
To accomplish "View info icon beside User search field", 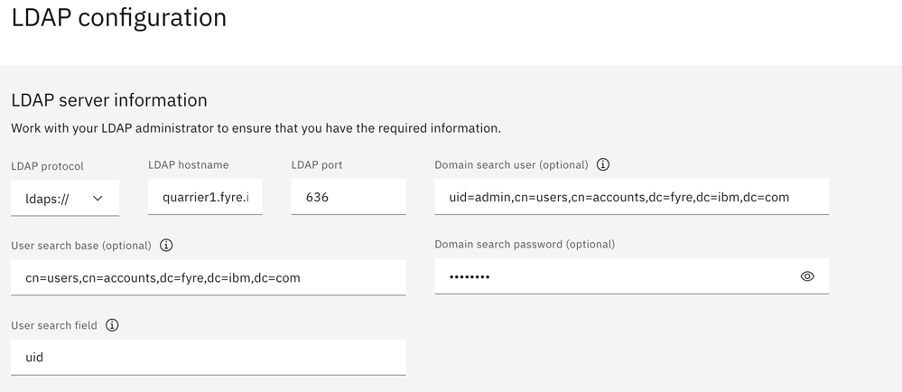I will (x=112, y=325).
